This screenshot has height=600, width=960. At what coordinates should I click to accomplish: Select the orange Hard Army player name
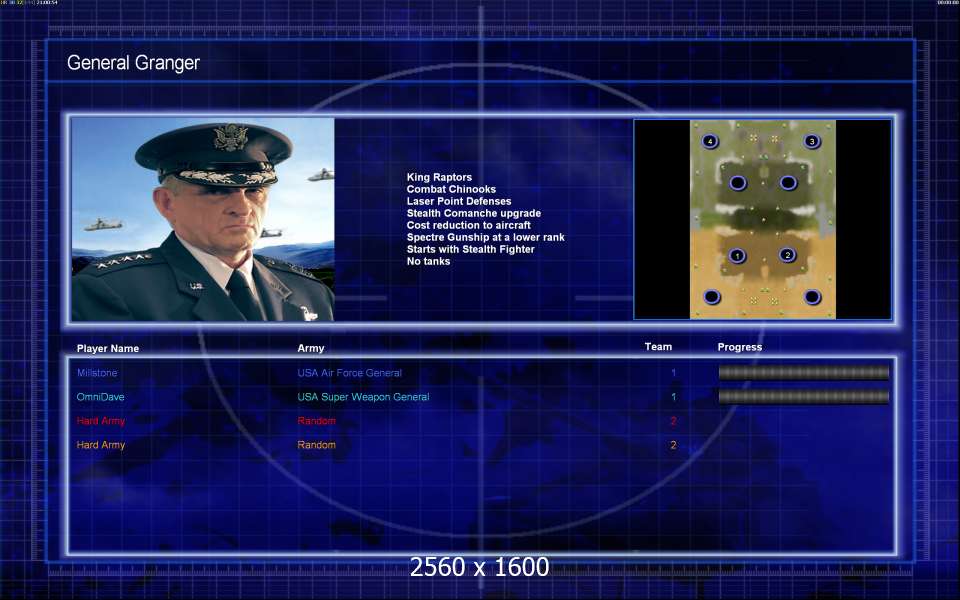[100, 445]
